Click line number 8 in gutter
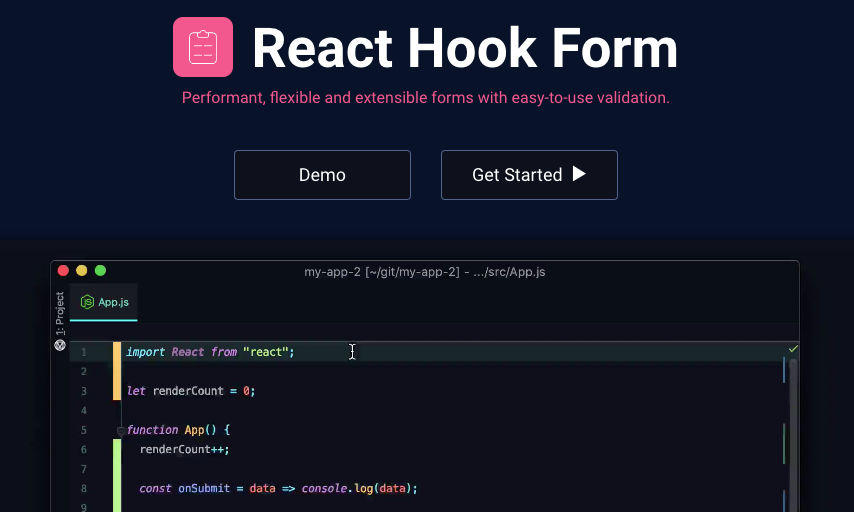 (84, 489)
